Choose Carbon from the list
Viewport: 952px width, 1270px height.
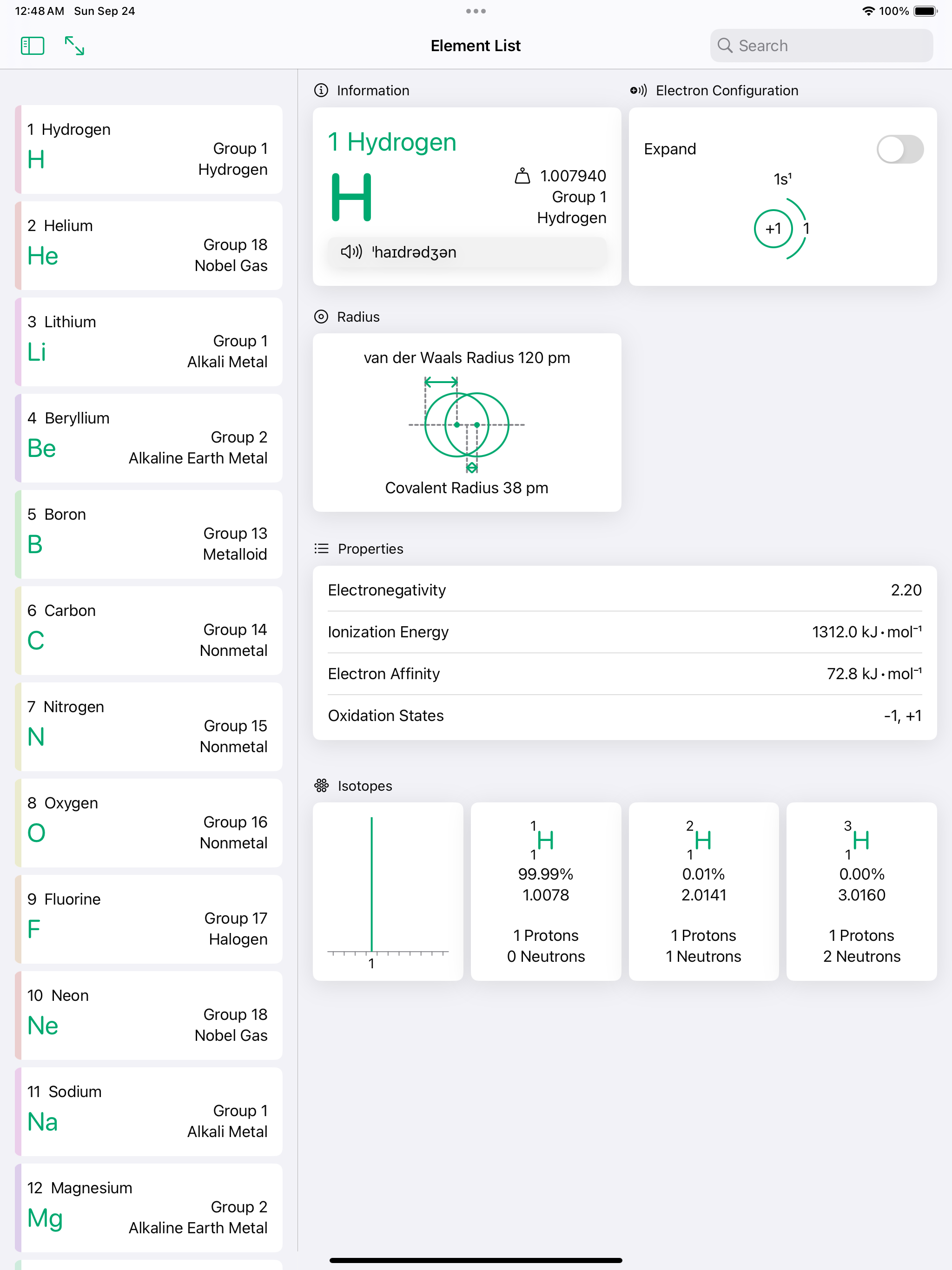[148, 630]
